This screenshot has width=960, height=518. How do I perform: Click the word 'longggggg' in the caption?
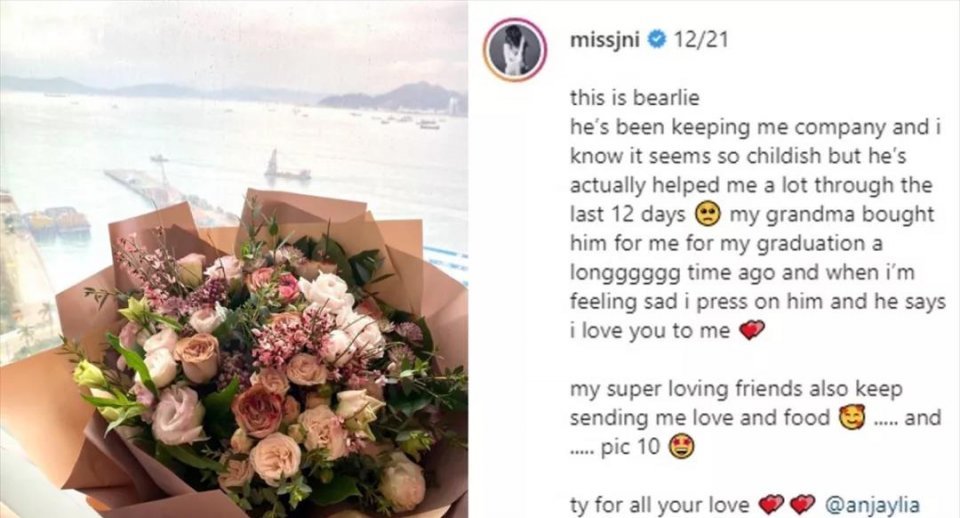(x=625, y=273)
